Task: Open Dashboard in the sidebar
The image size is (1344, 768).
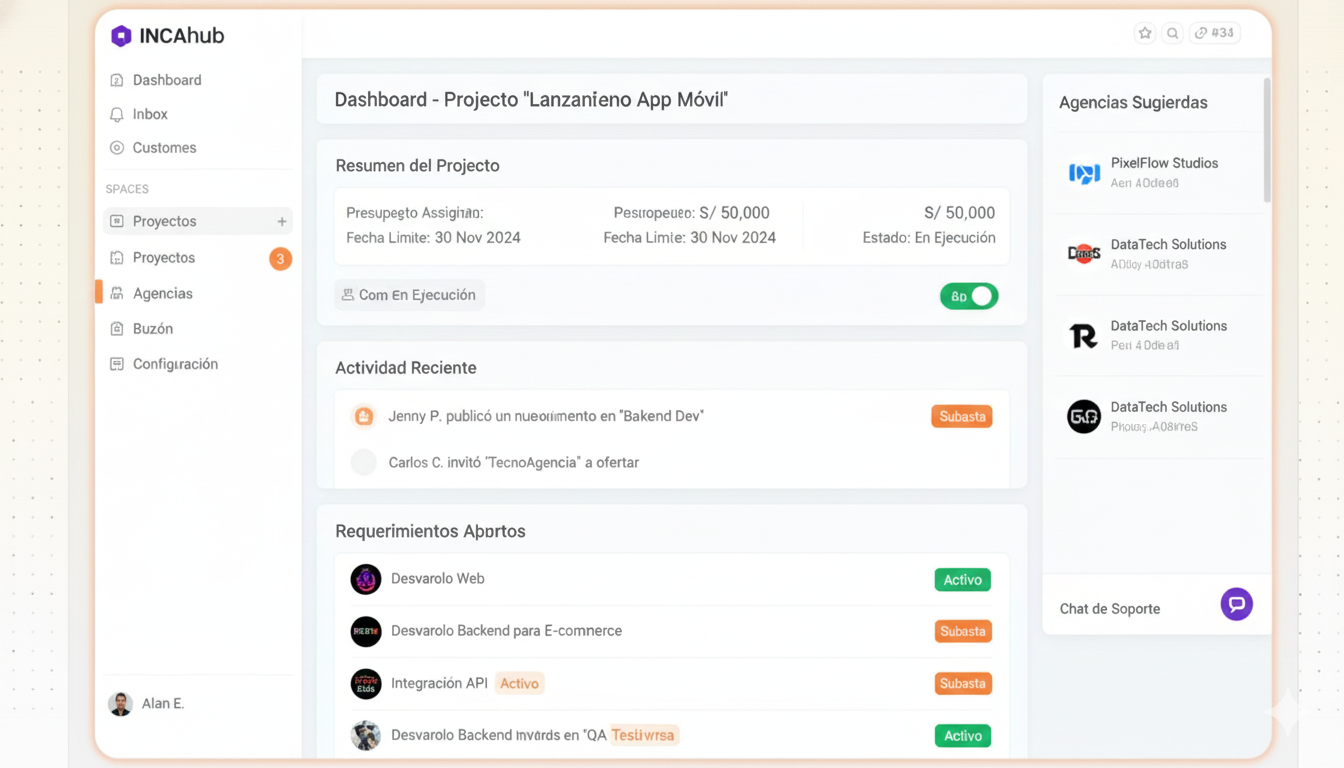Action: point(166,80)
